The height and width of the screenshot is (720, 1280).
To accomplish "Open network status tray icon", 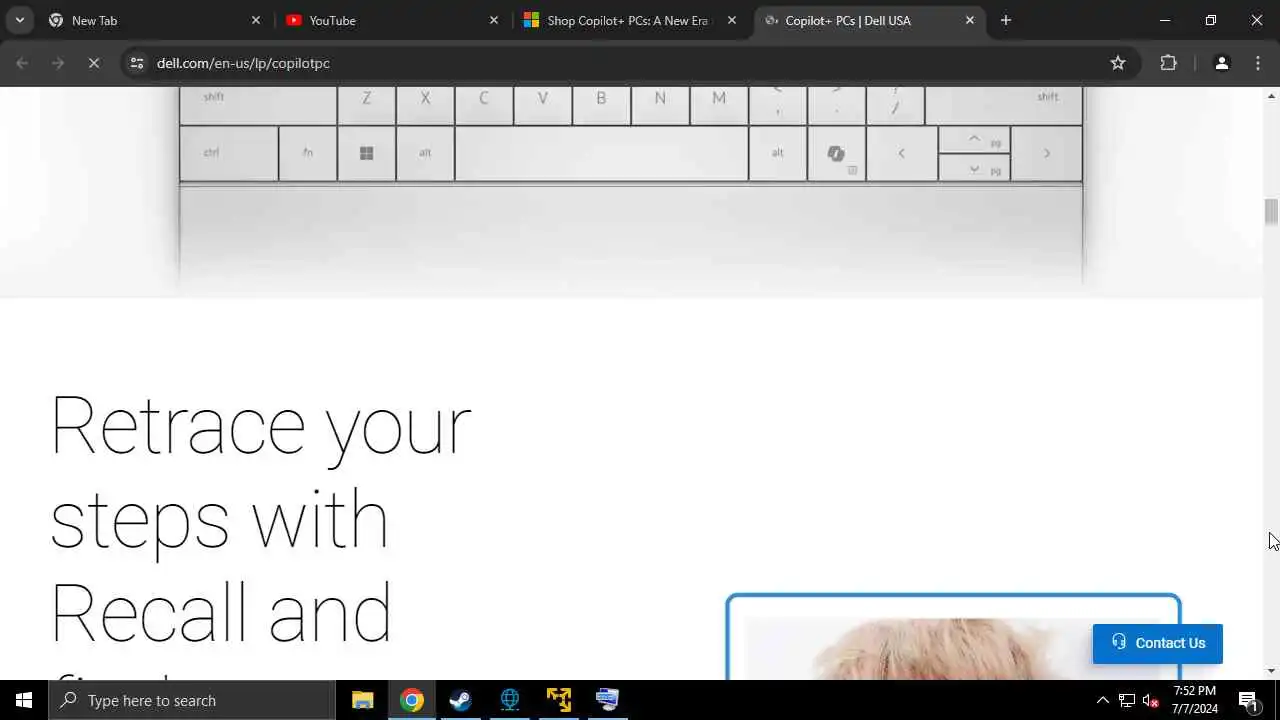I will tap(1126, 700).
